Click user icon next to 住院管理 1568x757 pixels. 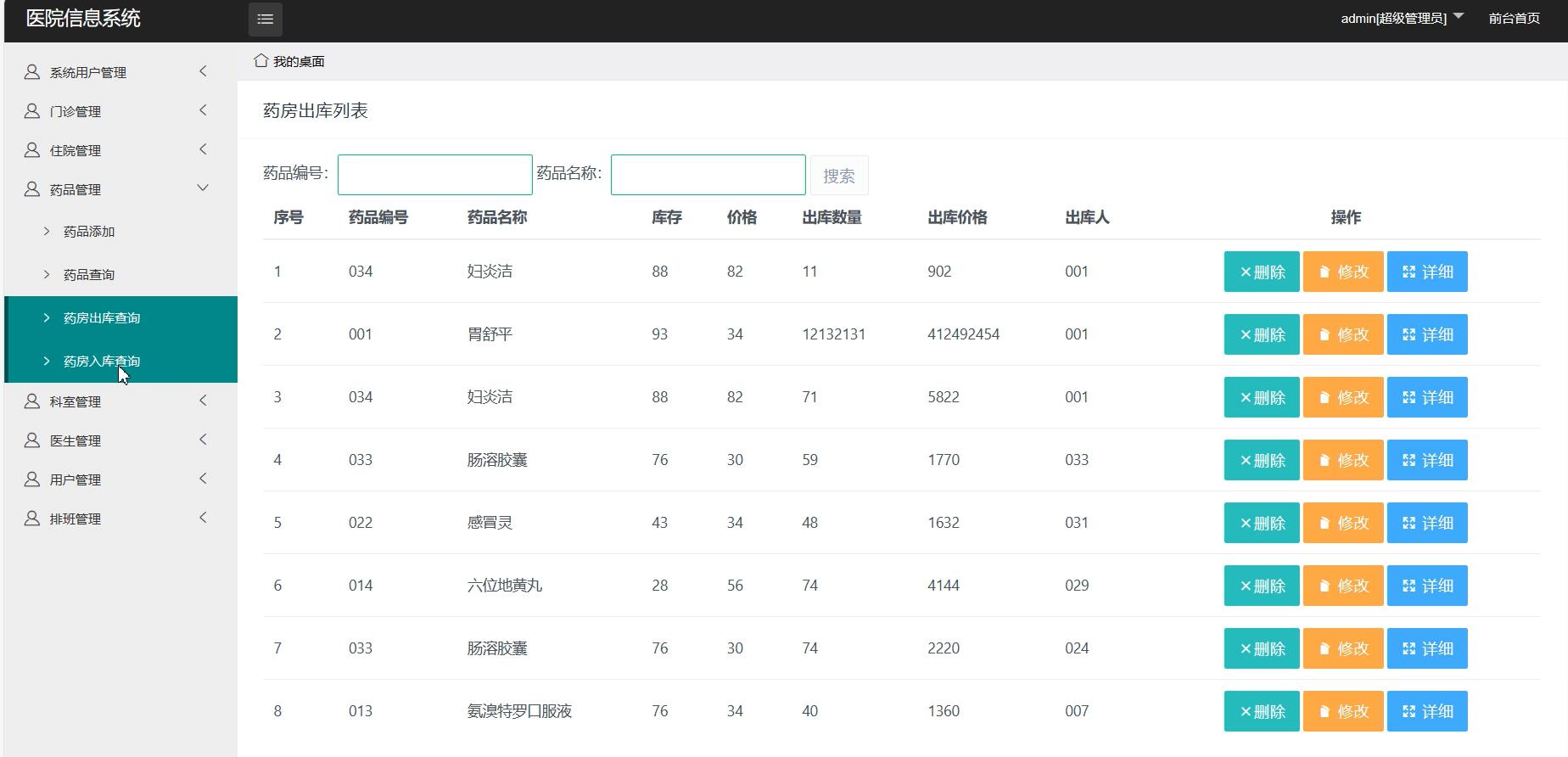click(x=32, y=150)
